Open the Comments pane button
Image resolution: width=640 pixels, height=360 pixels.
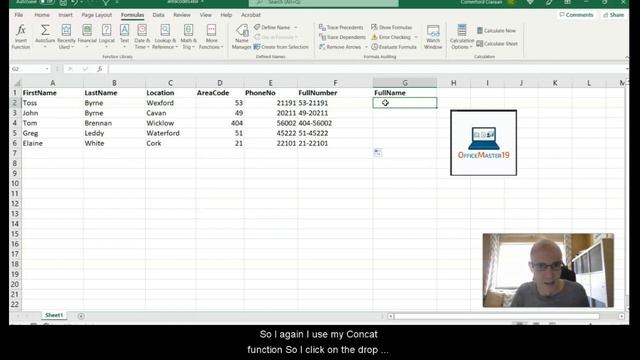coord(576,15)
